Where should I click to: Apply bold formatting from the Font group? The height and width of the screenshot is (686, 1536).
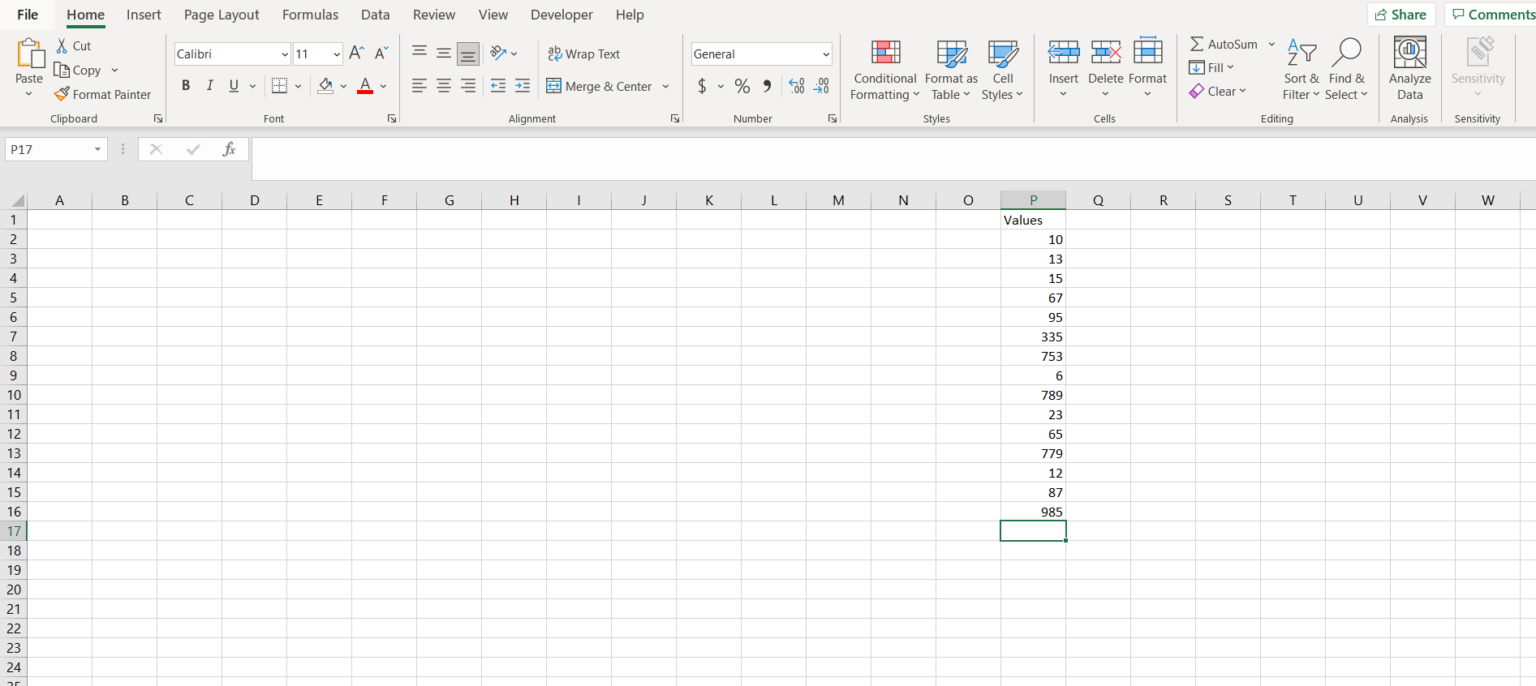click(x=185, y=86)
